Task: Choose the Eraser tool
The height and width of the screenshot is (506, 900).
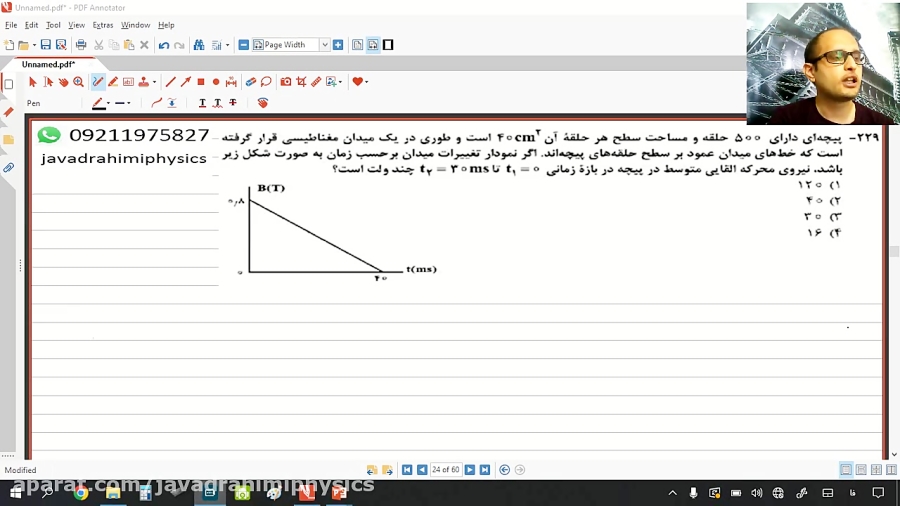Action: click(251, 82)
